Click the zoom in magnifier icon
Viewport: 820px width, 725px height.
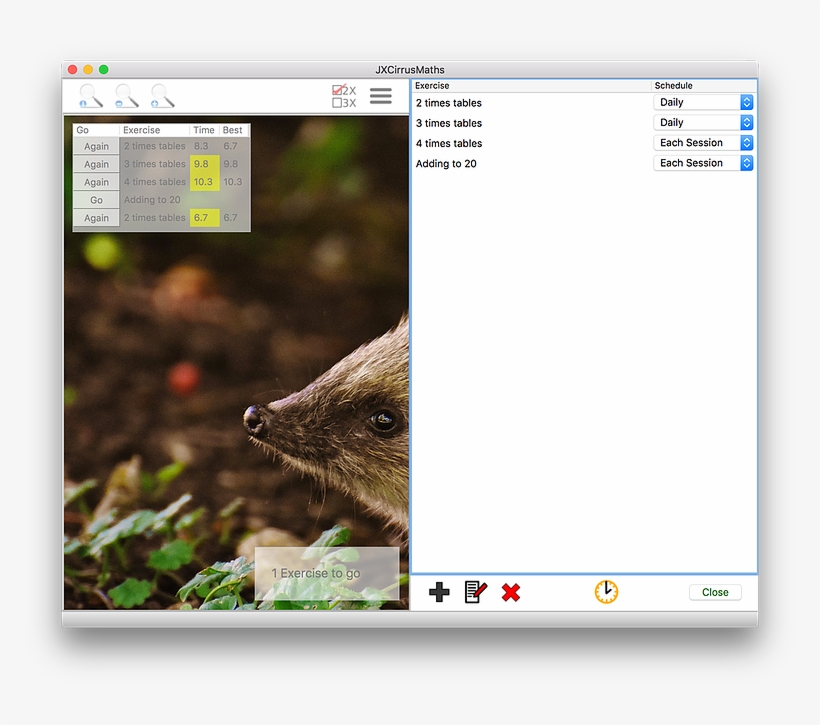point(162,96)
